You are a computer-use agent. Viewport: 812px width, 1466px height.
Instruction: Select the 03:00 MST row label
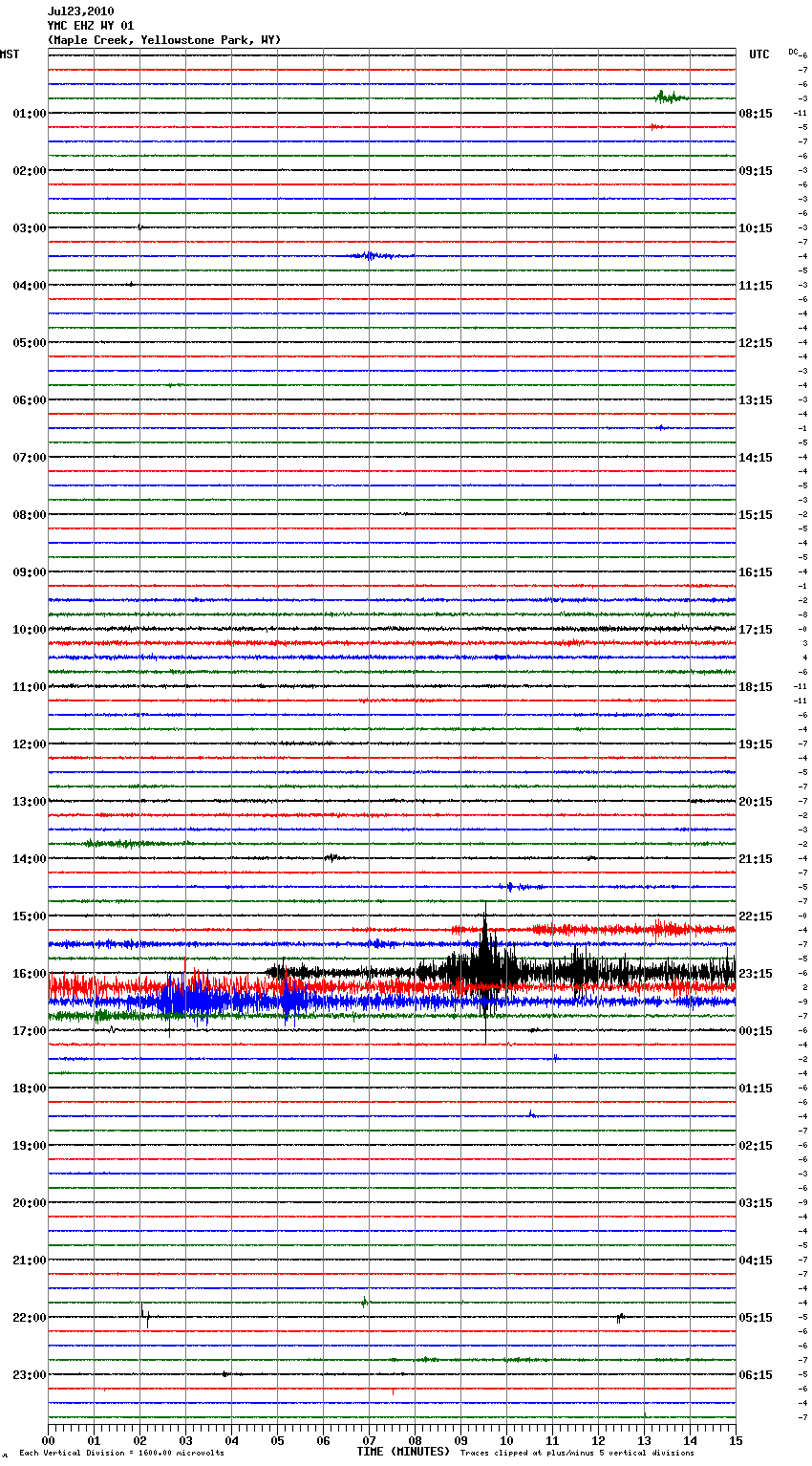click(x=30, y=228)
